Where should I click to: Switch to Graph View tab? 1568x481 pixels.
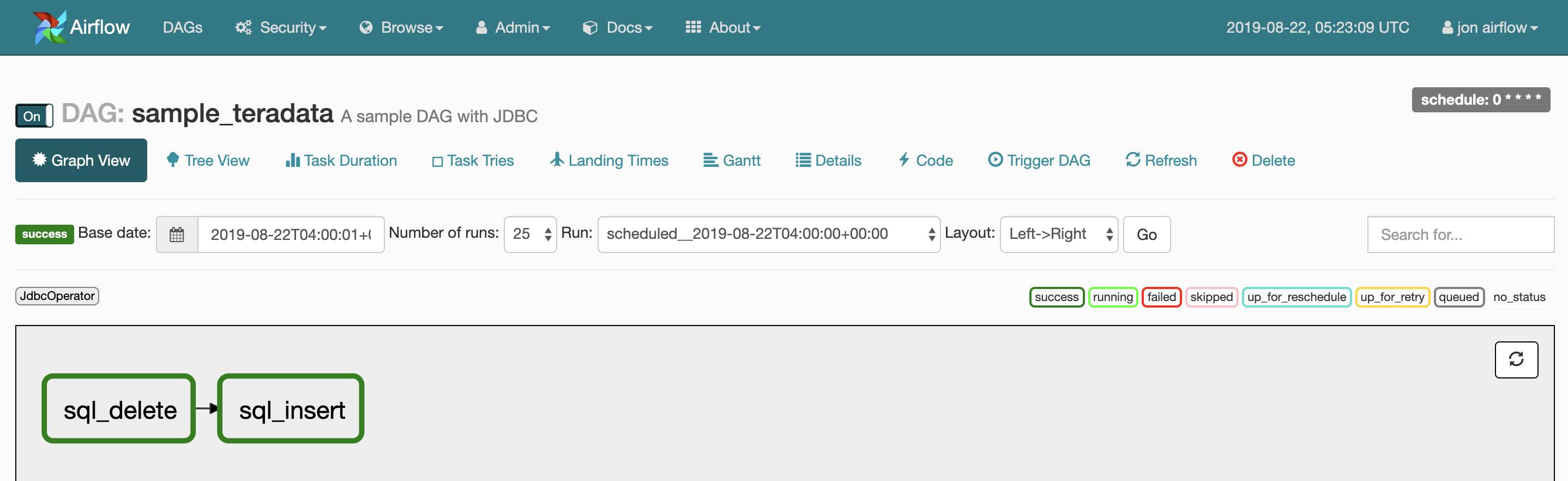tap(81, 160)
